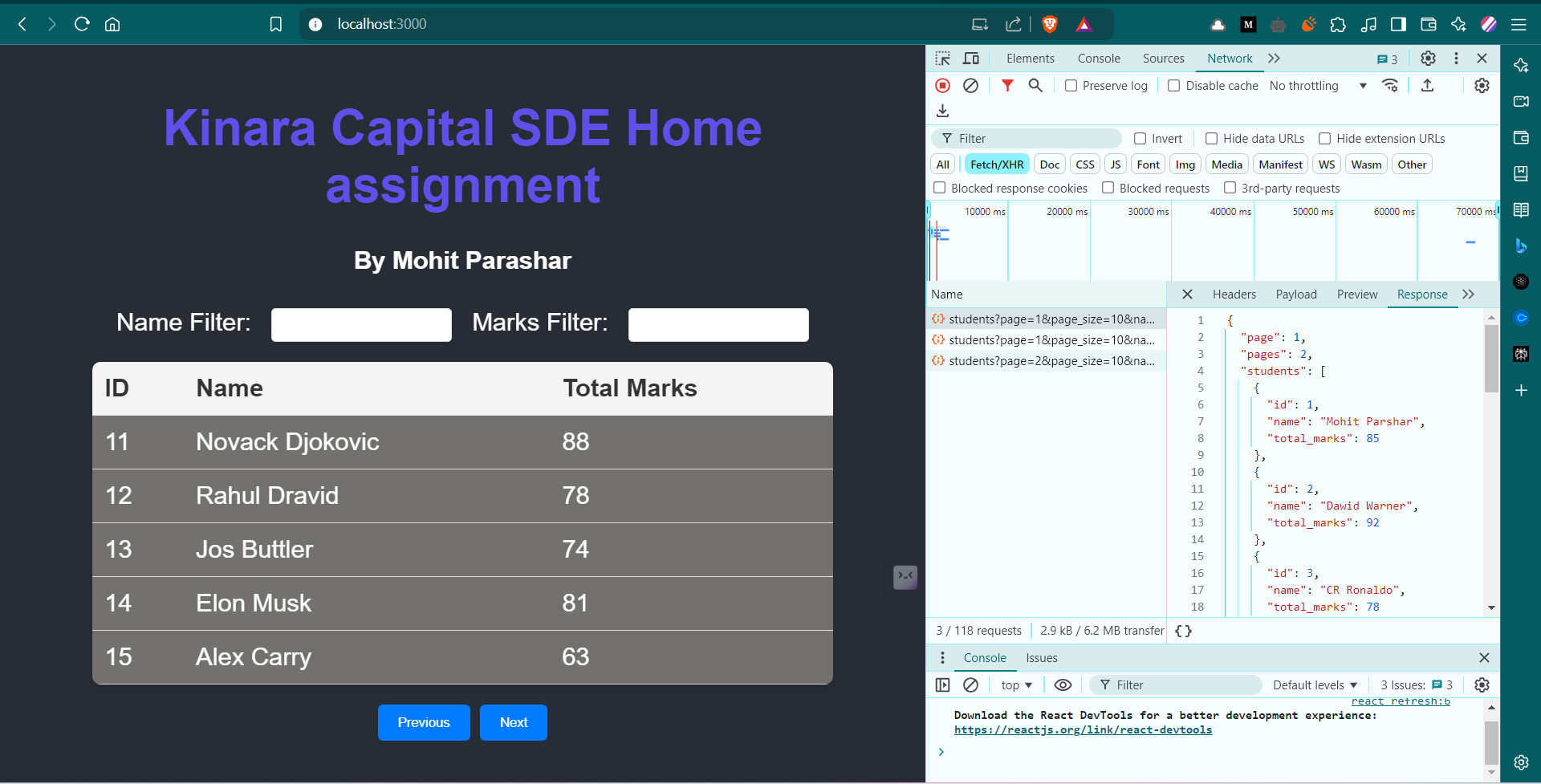Click the 40000 ms timeline marker
This screenshot has height=784, width=1541.
click(x=1230, y=212)
